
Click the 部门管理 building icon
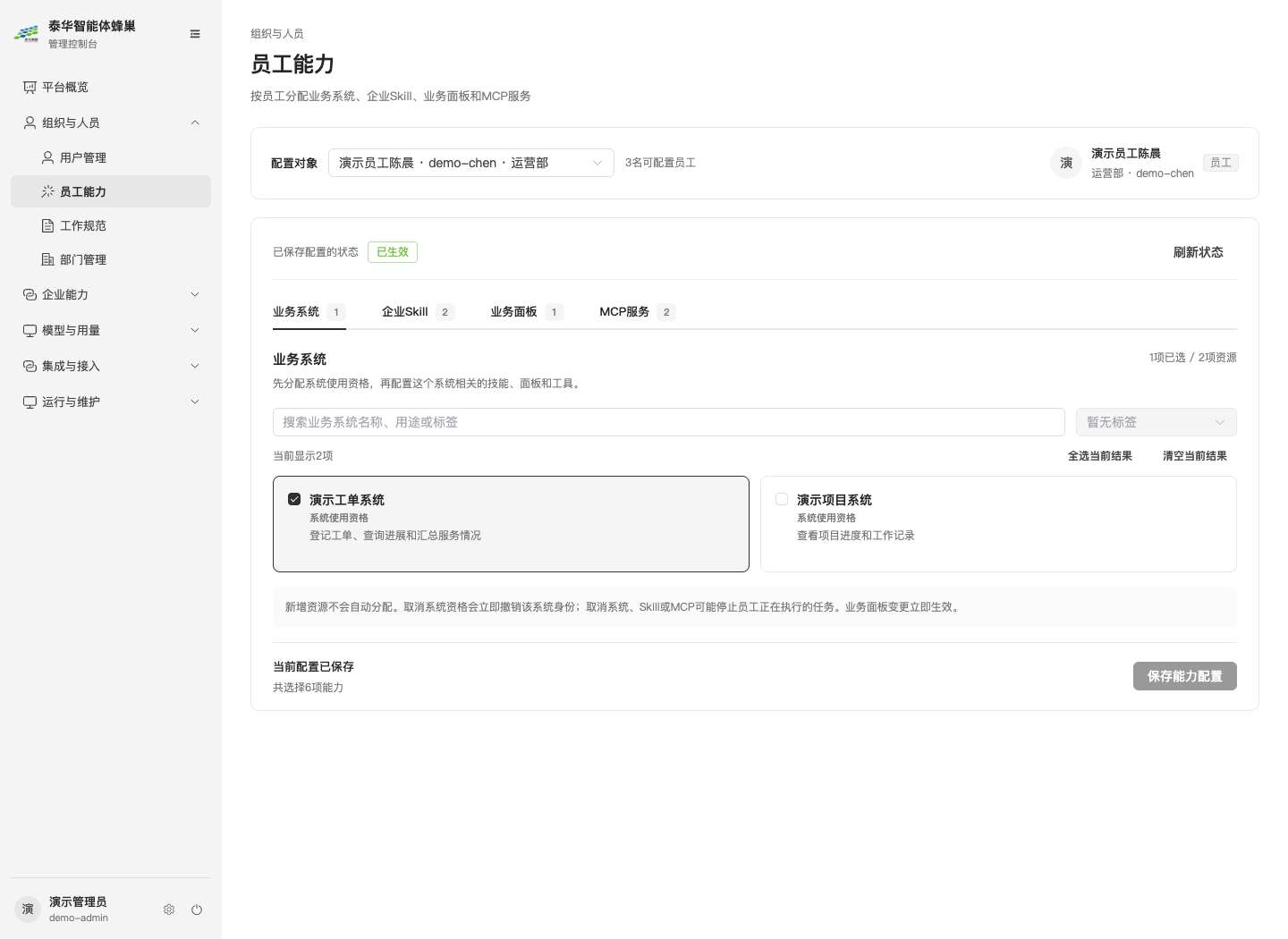[47, 259]
